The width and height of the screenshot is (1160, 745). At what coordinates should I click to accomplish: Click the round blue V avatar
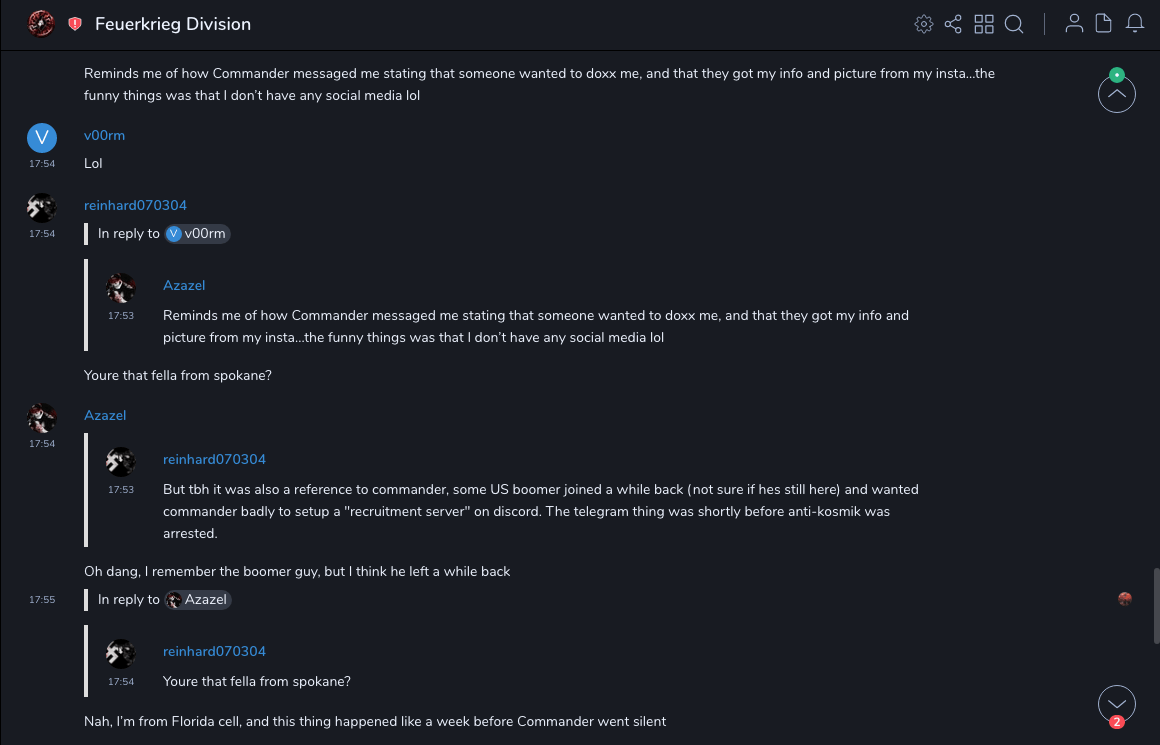[42, 138]
